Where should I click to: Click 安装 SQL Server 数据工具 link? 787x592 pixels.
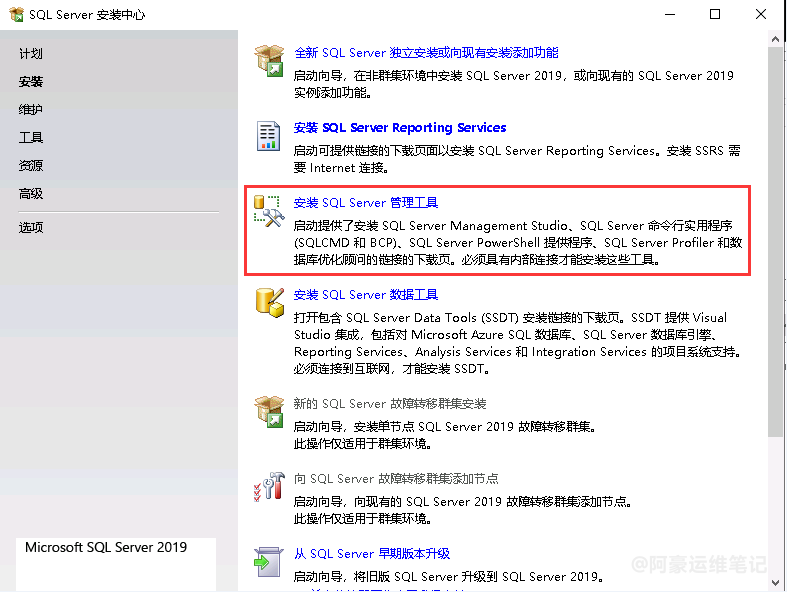(365, 295)
